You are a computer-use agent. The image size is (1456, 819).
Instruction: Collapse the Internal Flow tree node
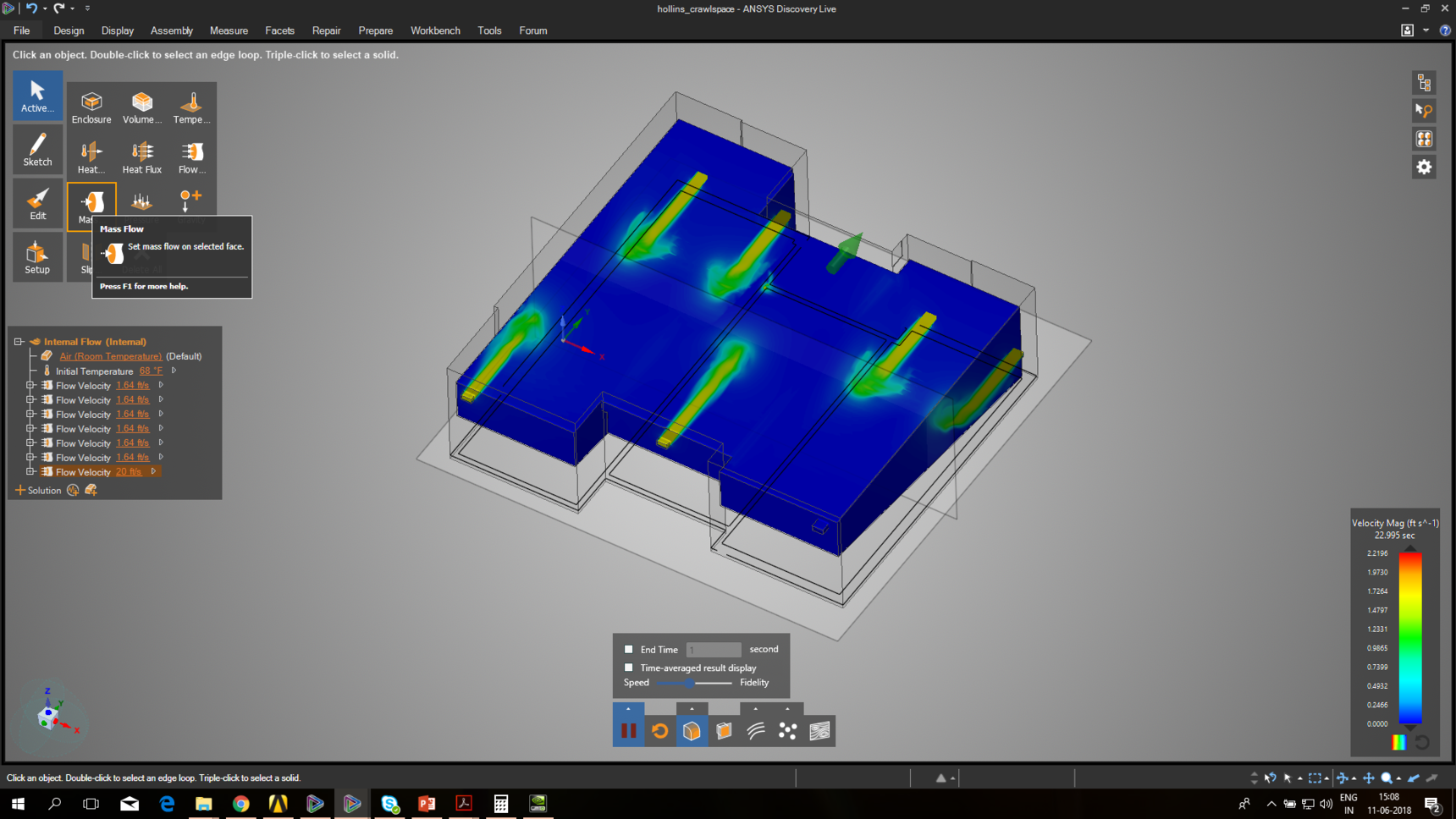point(19,342)
